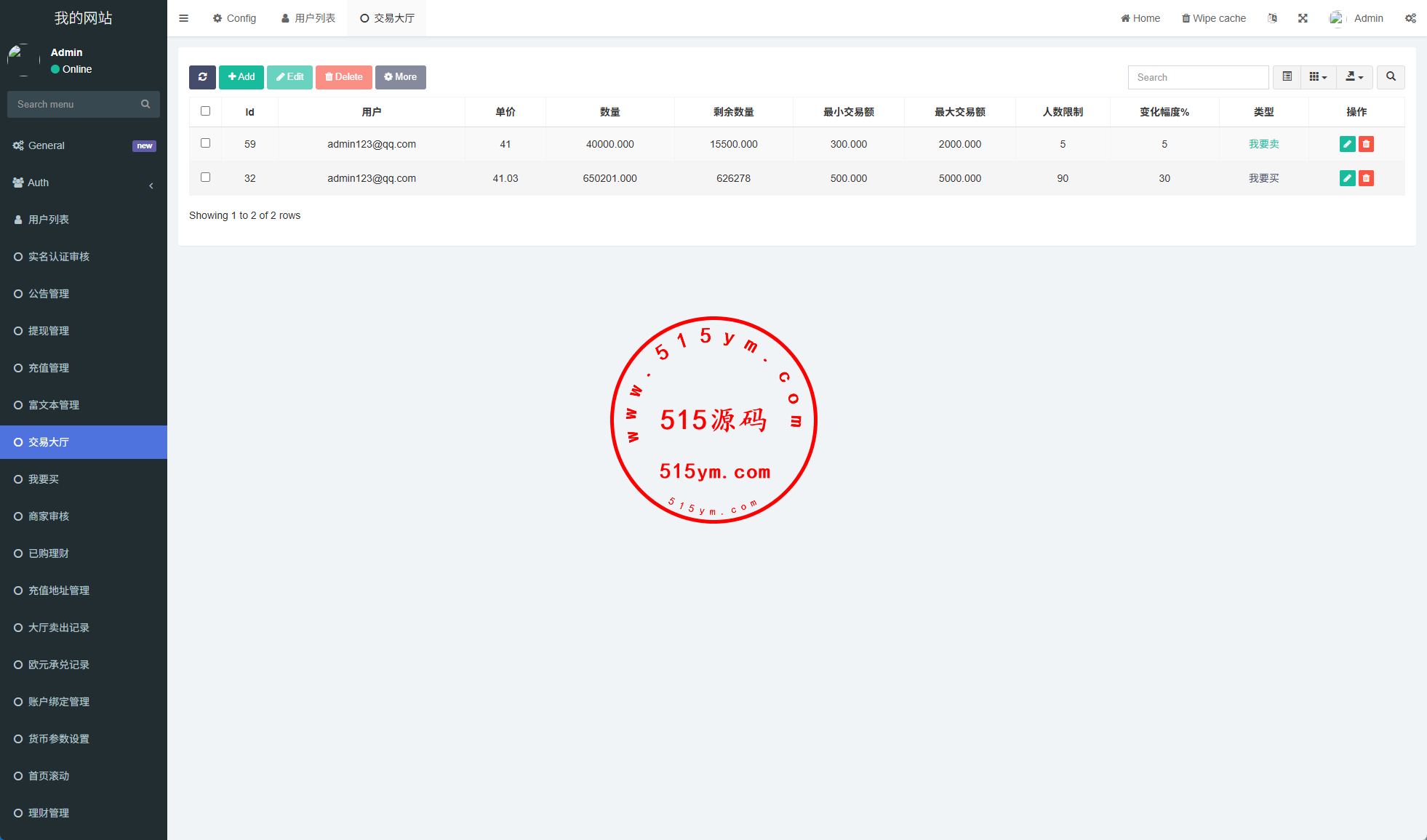Select all rows with header checkbox
Image resolution: width=1427 pixels, height=840 pixels.
click(x=205, y=111)
